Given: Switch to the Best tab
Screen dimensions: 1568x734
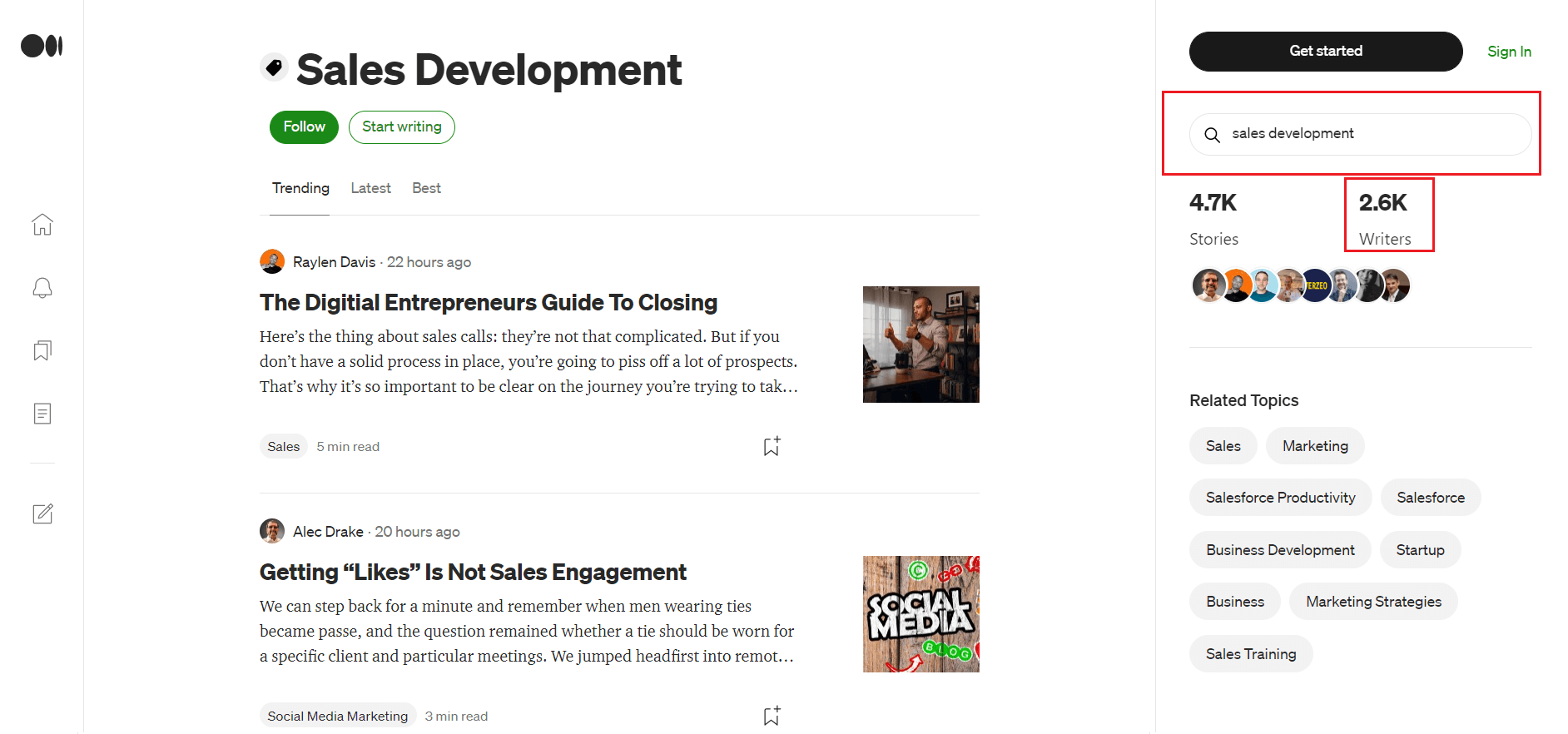Looking at the screenshot, I should tap(426, 188).
